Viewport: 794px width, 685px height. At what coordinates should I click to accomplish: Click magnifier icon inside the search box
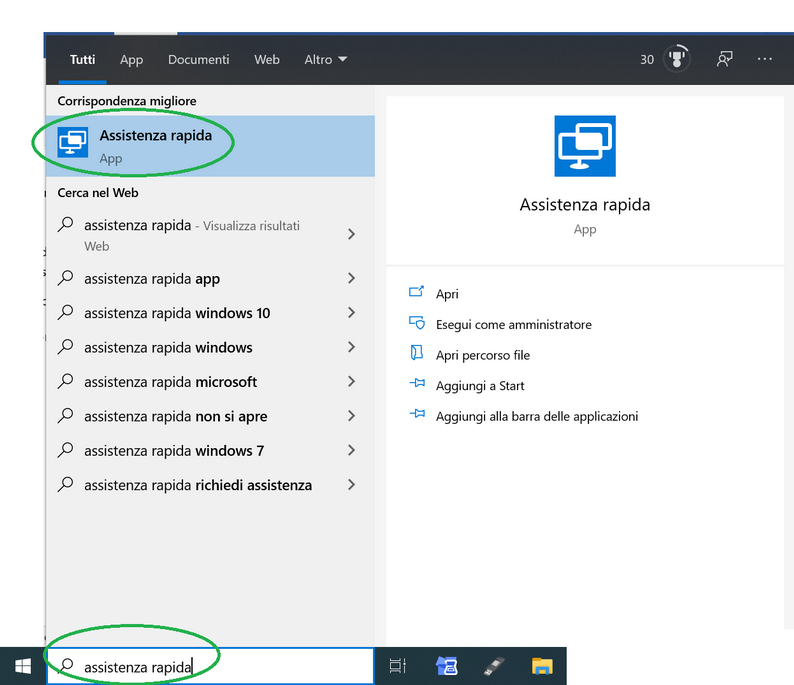tap(66, 666)
